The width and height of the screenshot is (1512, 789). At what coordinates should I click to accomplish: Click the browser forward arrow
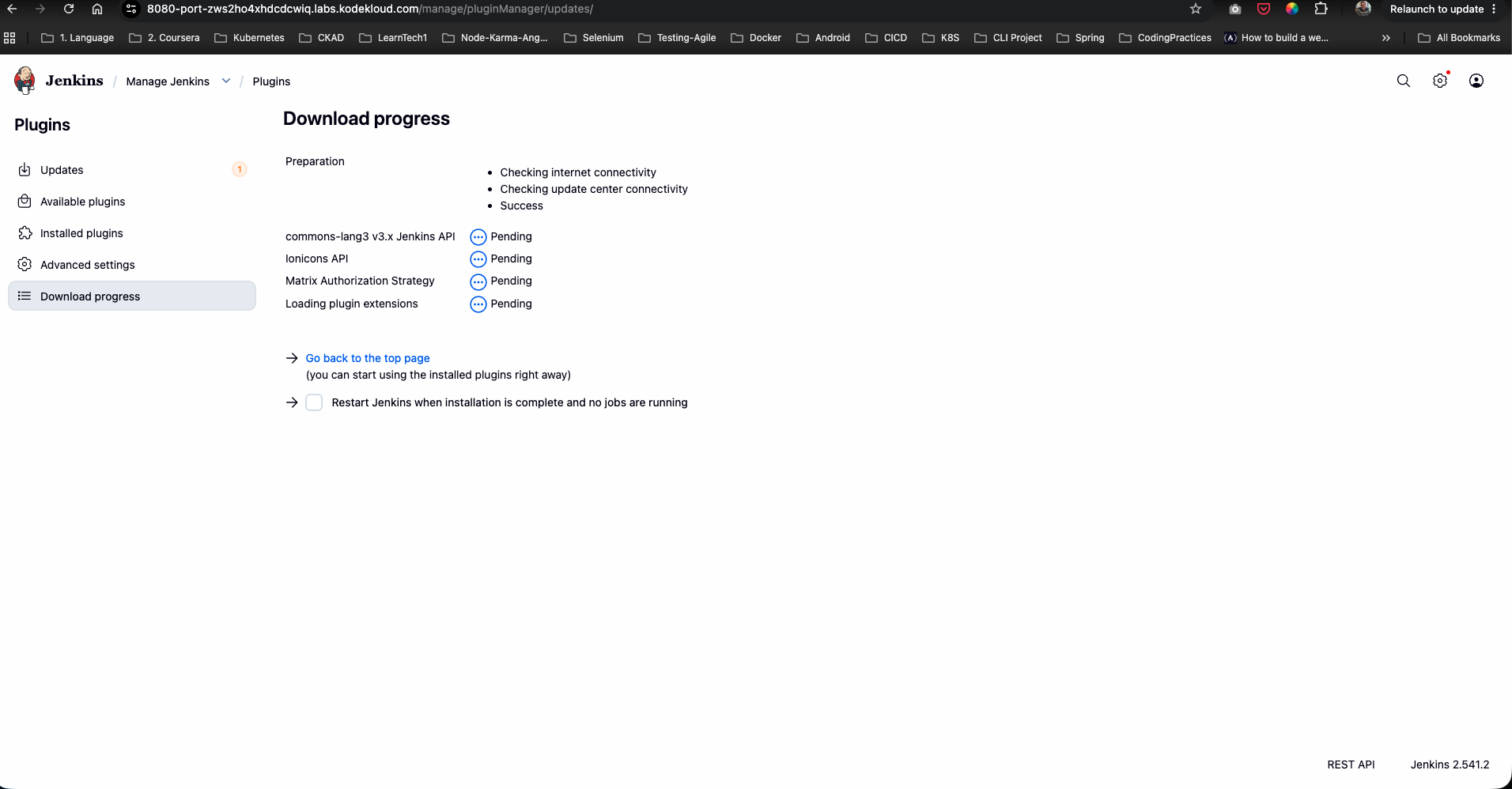click(40, 9)
